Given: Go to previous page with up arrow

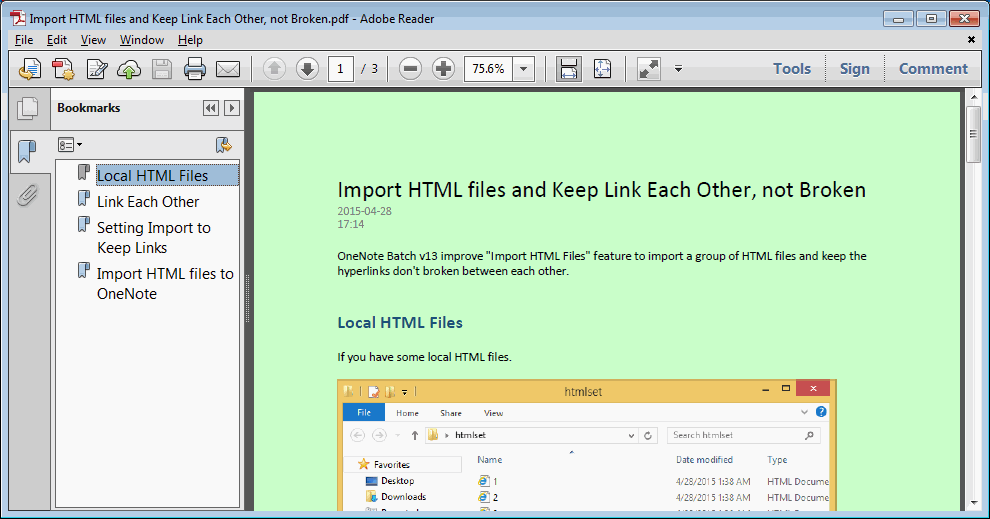Looking at the screenshot, I should 274,69.
